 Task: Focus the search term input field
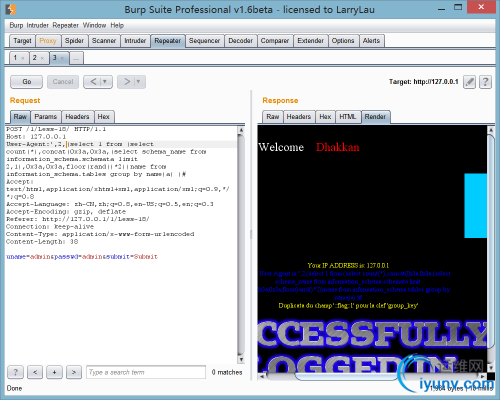(x=146, y=372)
